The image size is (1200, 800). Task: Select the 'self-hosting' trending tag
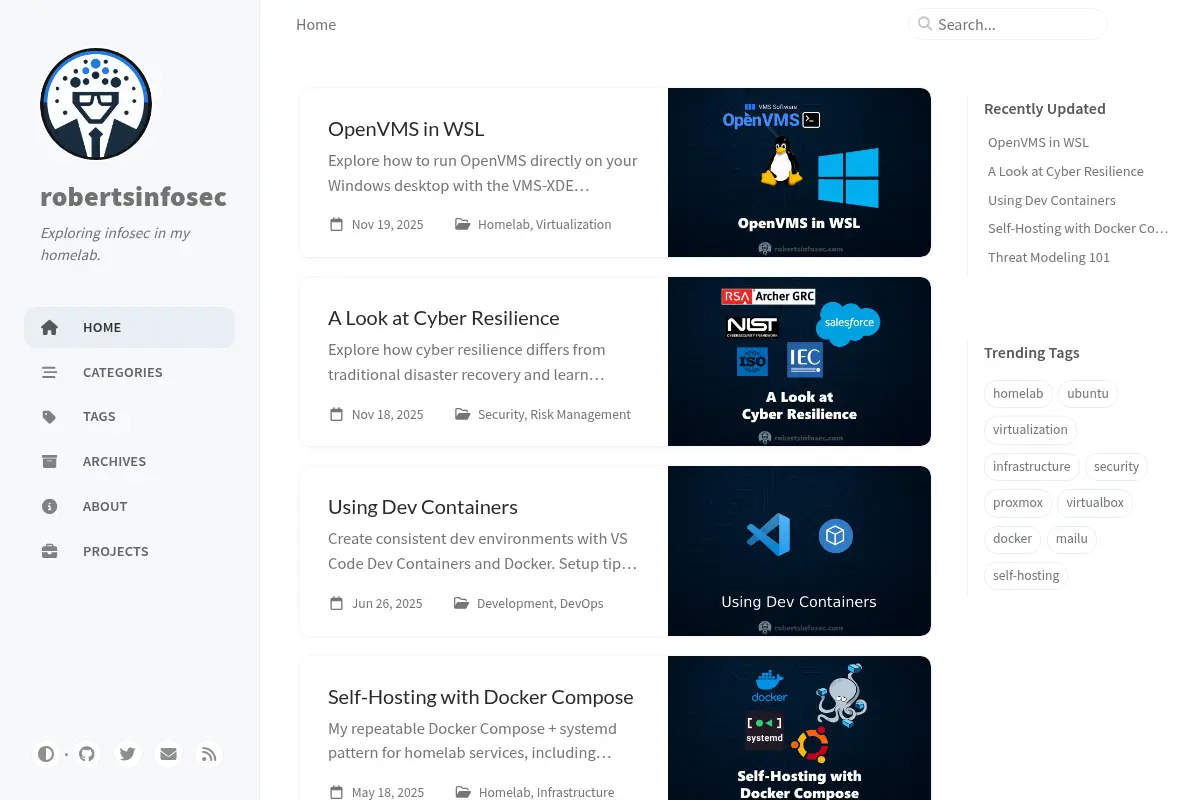(1026, 575)
